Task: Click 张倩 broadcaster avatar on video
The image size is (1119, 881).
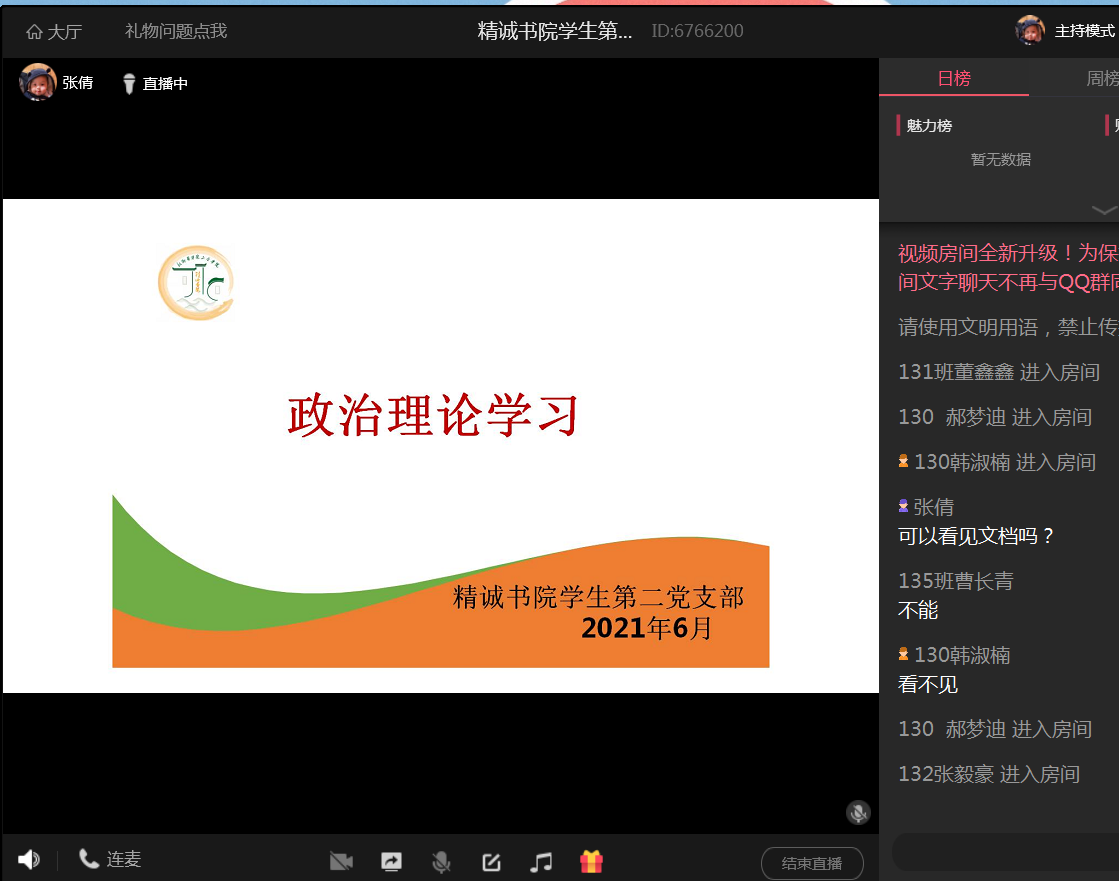Action: (38, 83)
